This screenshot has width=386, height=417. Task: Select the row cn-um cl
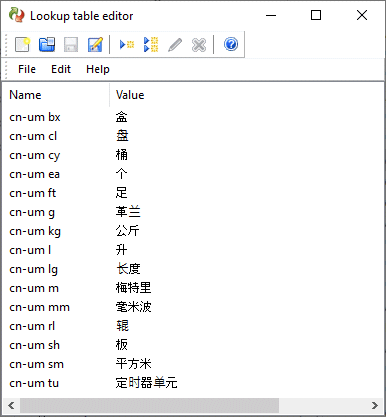(x=193, y=136)
